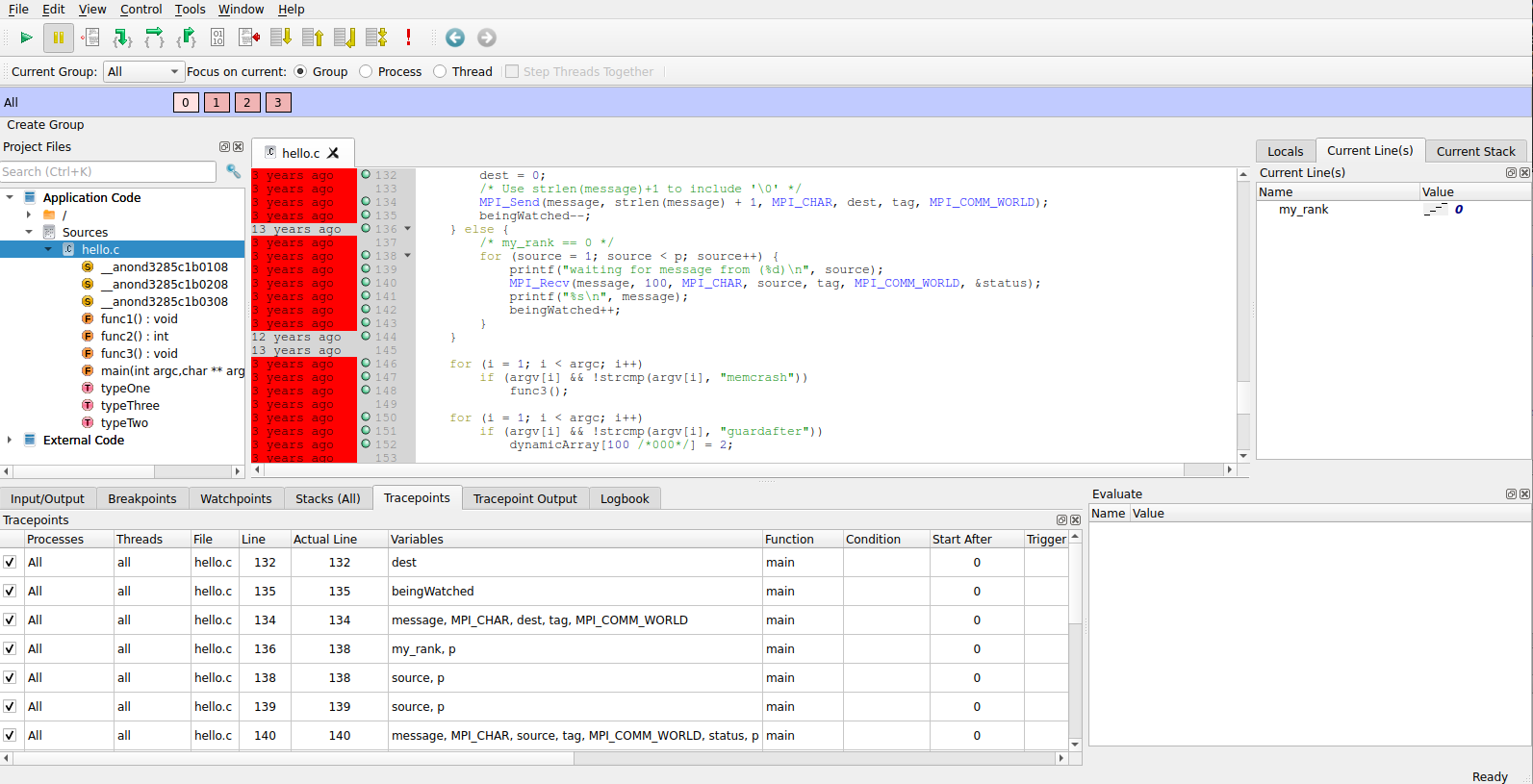The width and height of the screenshot is (1533, 784).
Task: Select process 3 button
Action: coord(278,102)
